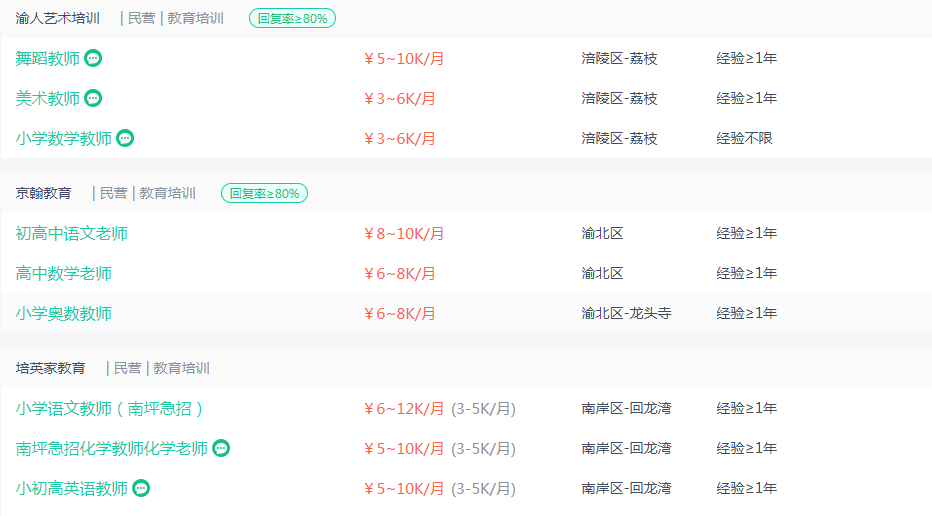Click 回复率≥80% badge for 渝人艺术培训
The image size is (932, 516).
(x=292, y=18)
